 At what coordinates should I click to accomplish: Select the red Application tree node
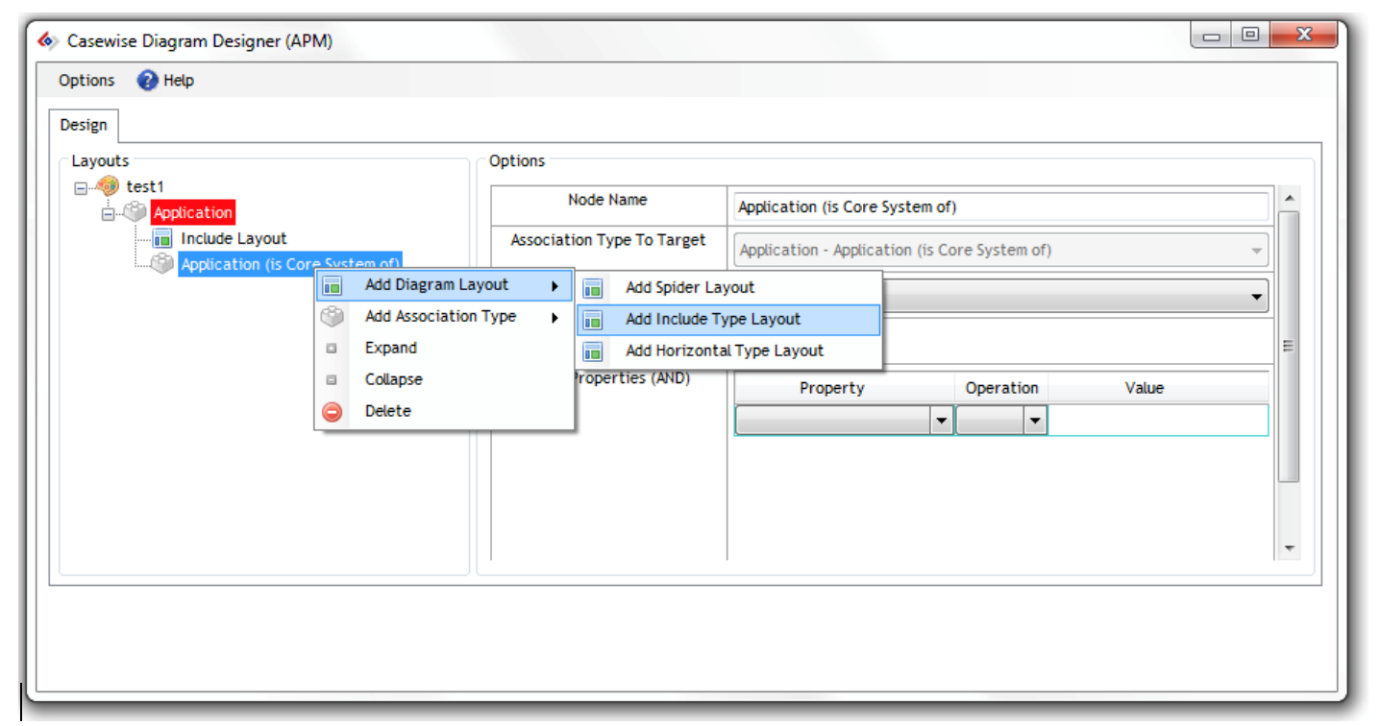[x=193, y=212]
